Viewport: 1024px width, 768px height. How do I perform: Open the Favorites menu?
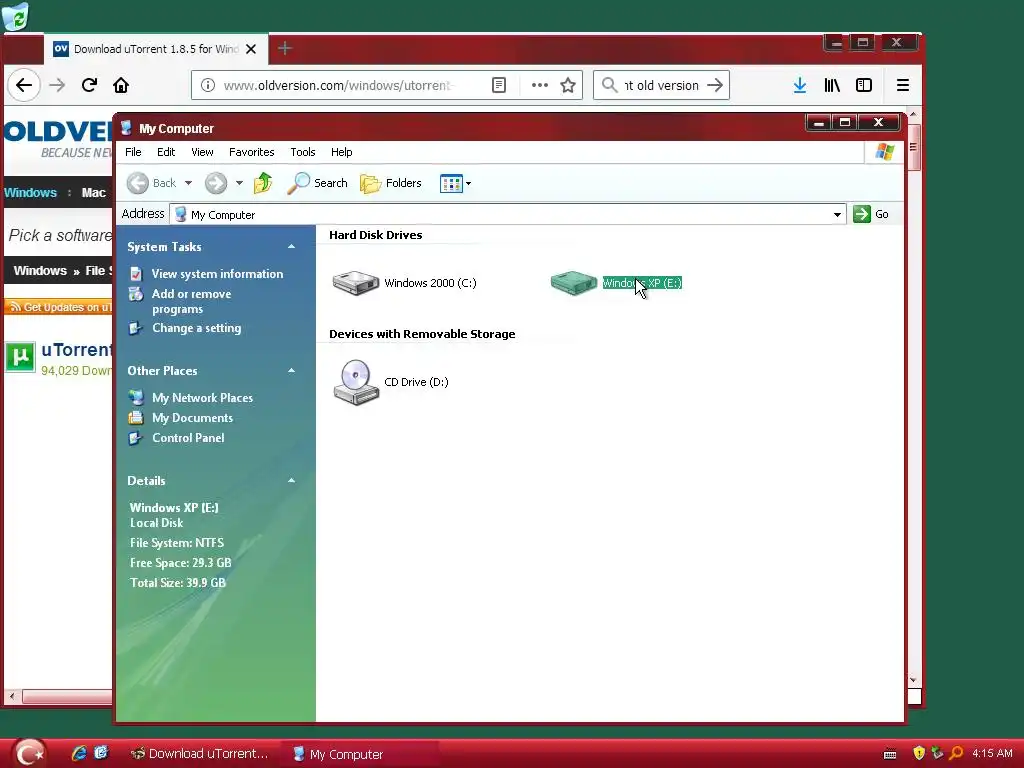(251, 152)
